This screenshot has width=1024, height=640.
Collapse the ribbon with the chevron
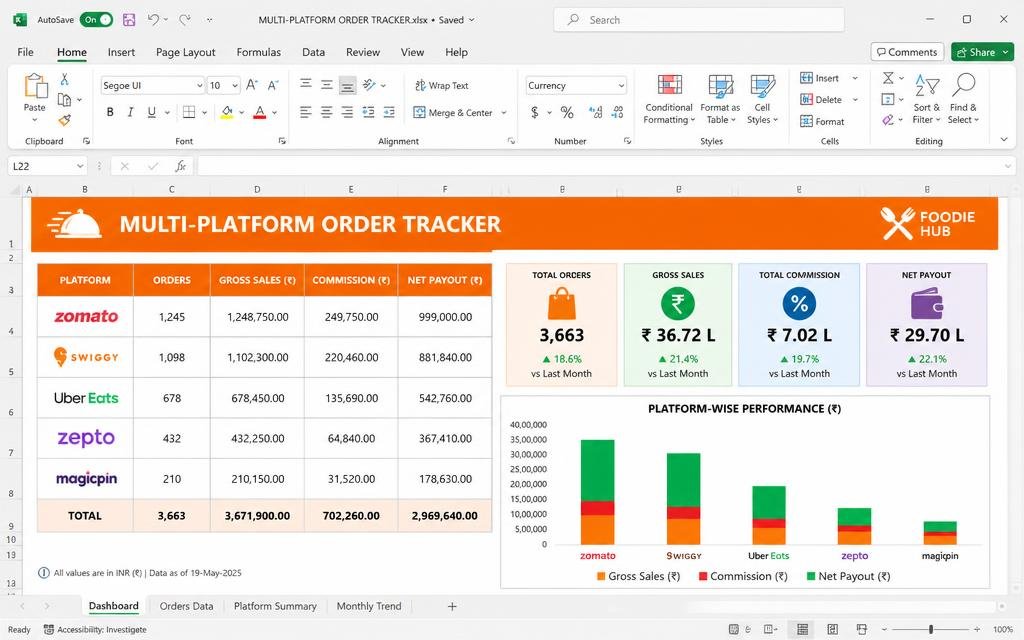[1004, 140]
